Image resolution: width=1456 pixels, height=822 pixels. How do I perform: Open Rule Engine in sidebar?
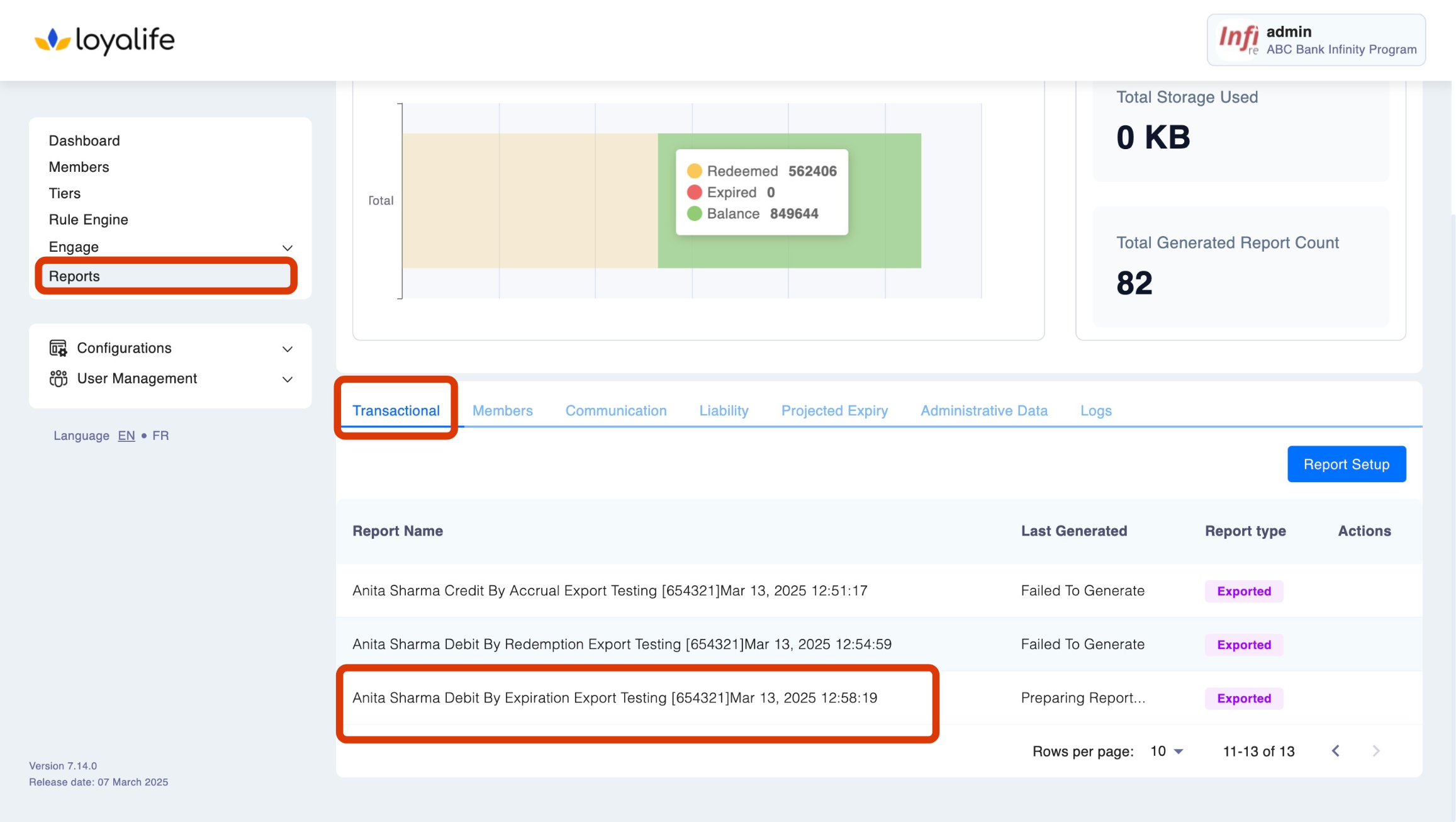point(88,220)
